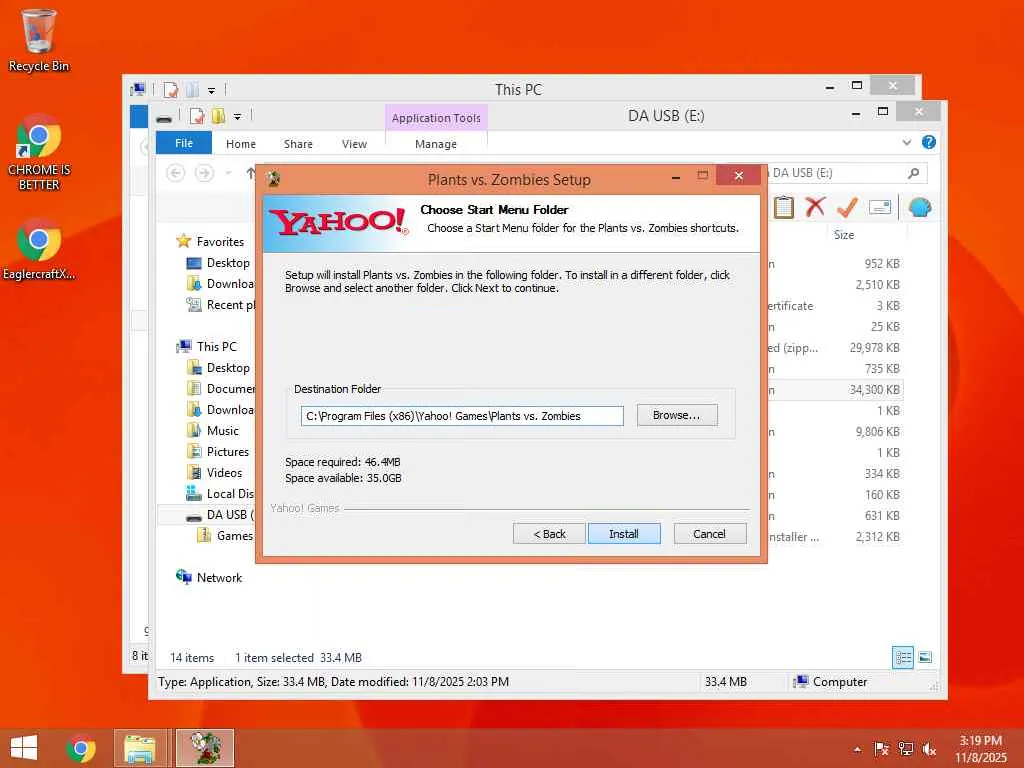Open the Manage tab under Application Tools
Screen dimensions: 1024x768
click(436, 144)
